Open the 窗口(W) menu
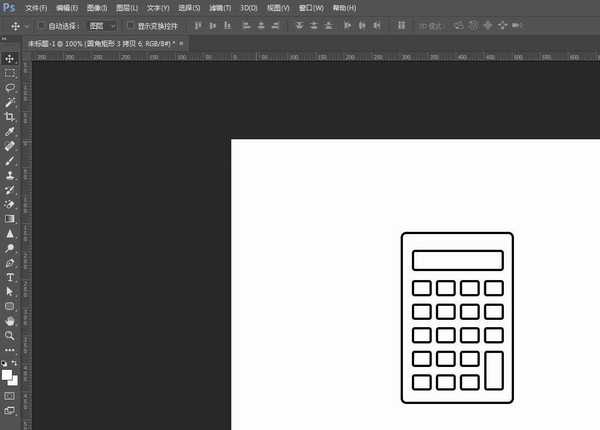The width and height of the screenshot is (600, 430). (x=311, y=8)
